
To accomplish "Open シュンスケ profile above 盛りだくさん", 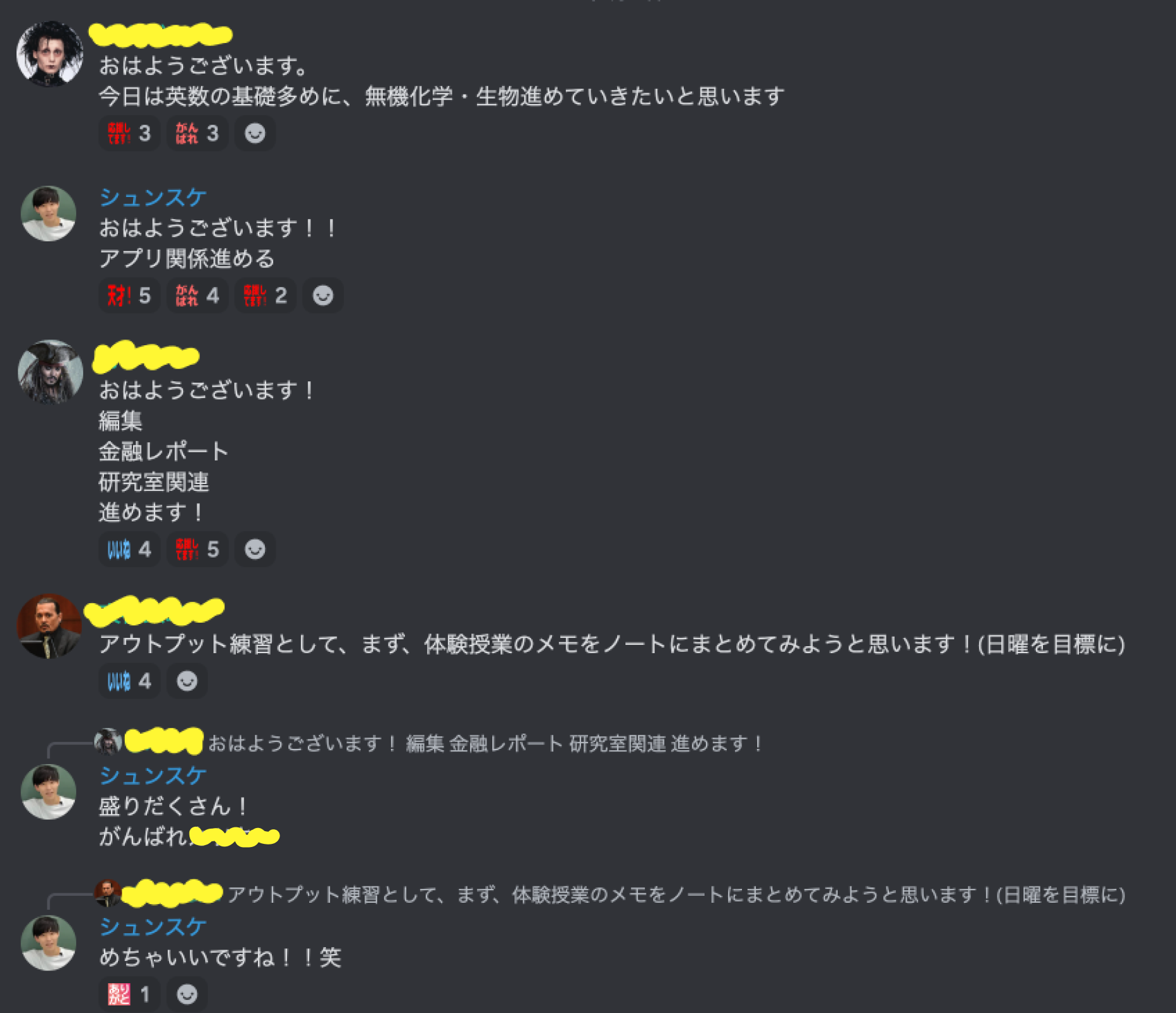I will coord(153,775).
